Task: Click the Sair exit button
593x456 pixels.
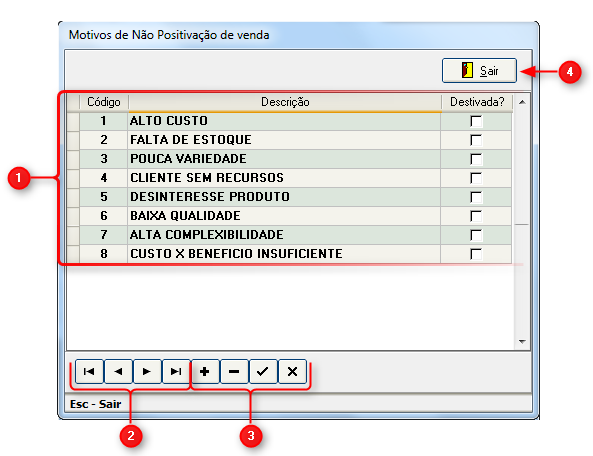Action: point(479,70)
